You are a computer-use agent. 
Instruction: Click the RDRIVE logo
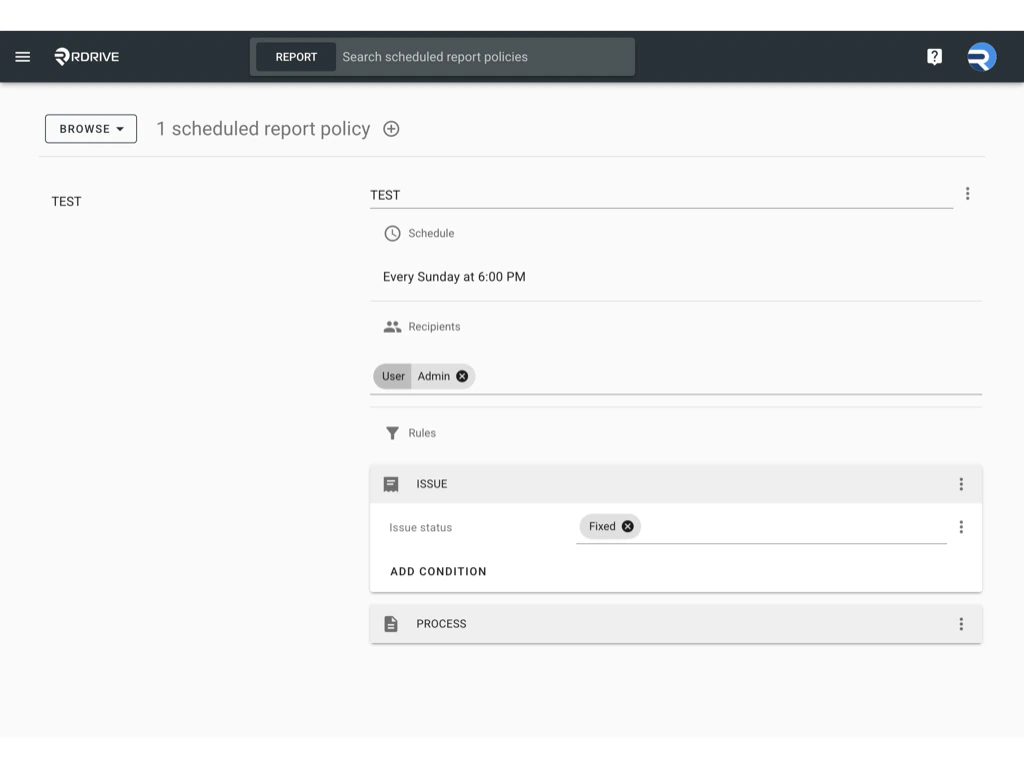(85, 56)
